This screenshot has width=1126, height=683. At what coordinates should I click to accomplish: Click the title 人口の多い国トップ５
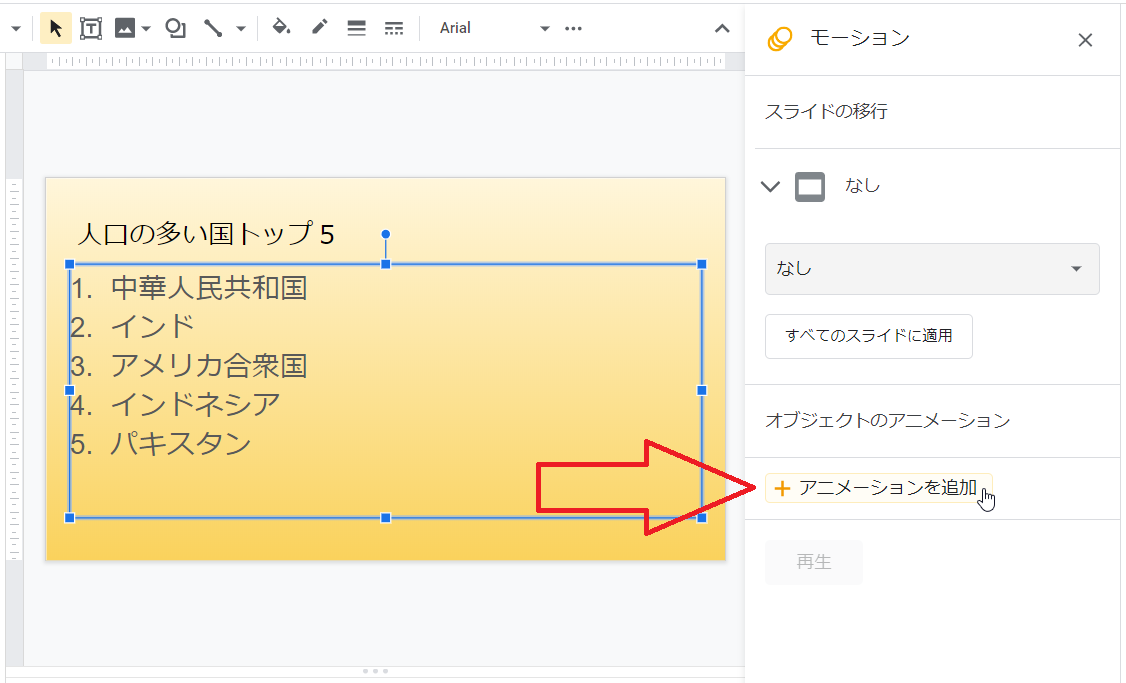(x=206, y=234)
